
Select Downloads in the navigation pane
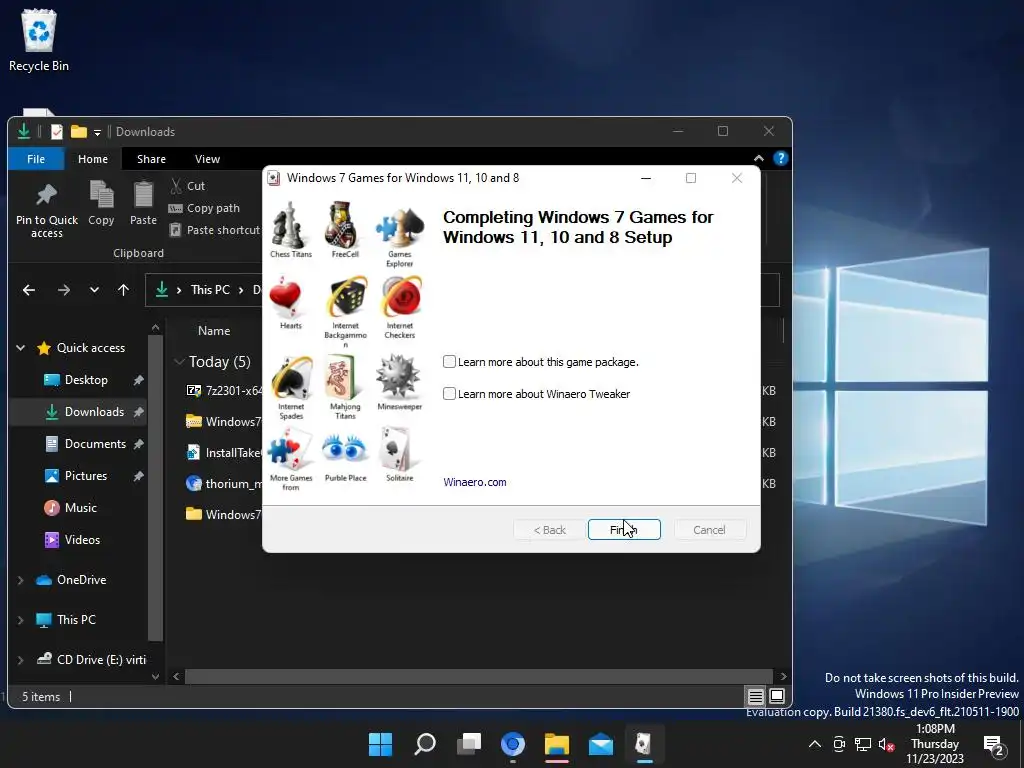[x=93, y=412]
